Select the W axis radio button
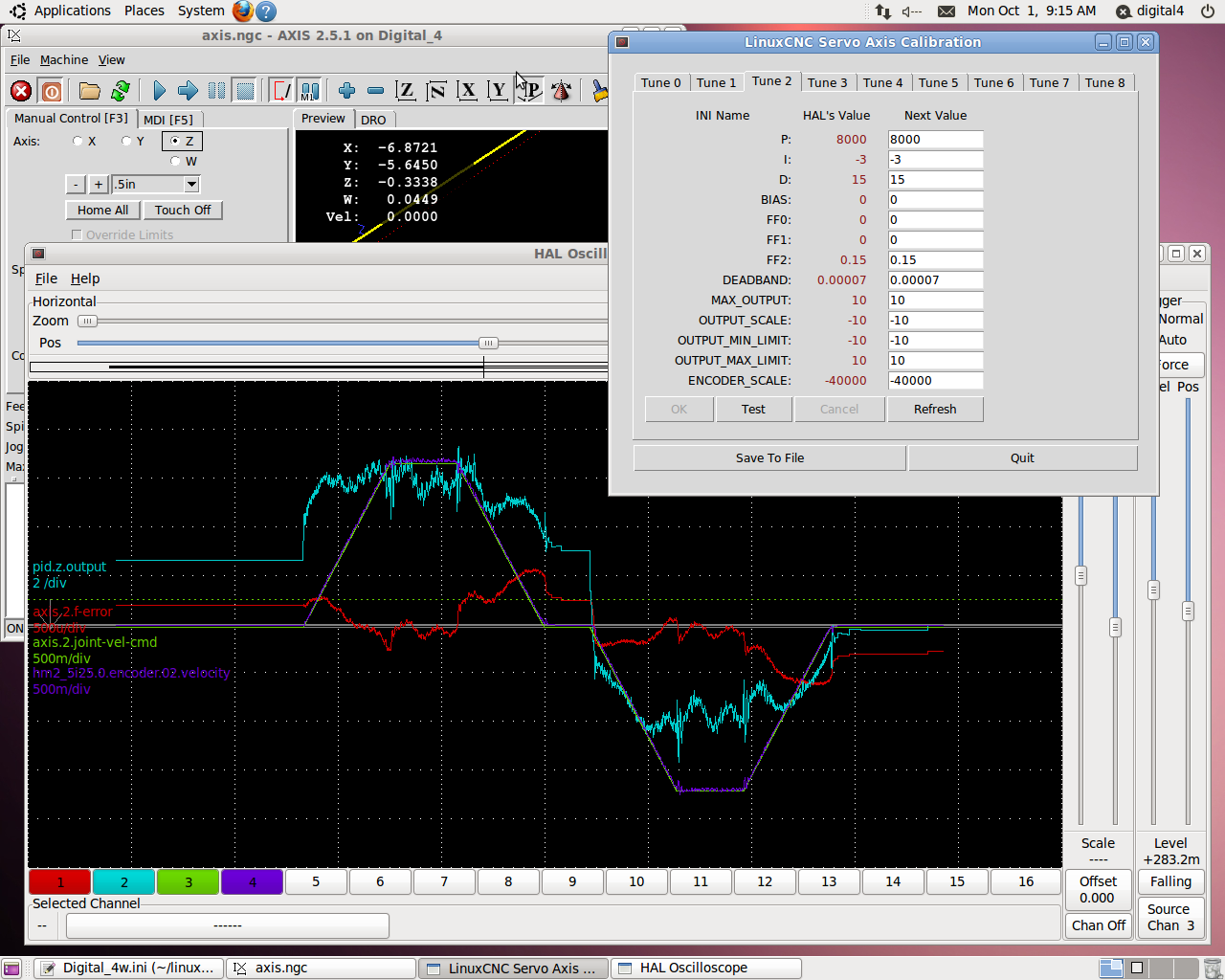1225x980 pixels. coord(175,161)
